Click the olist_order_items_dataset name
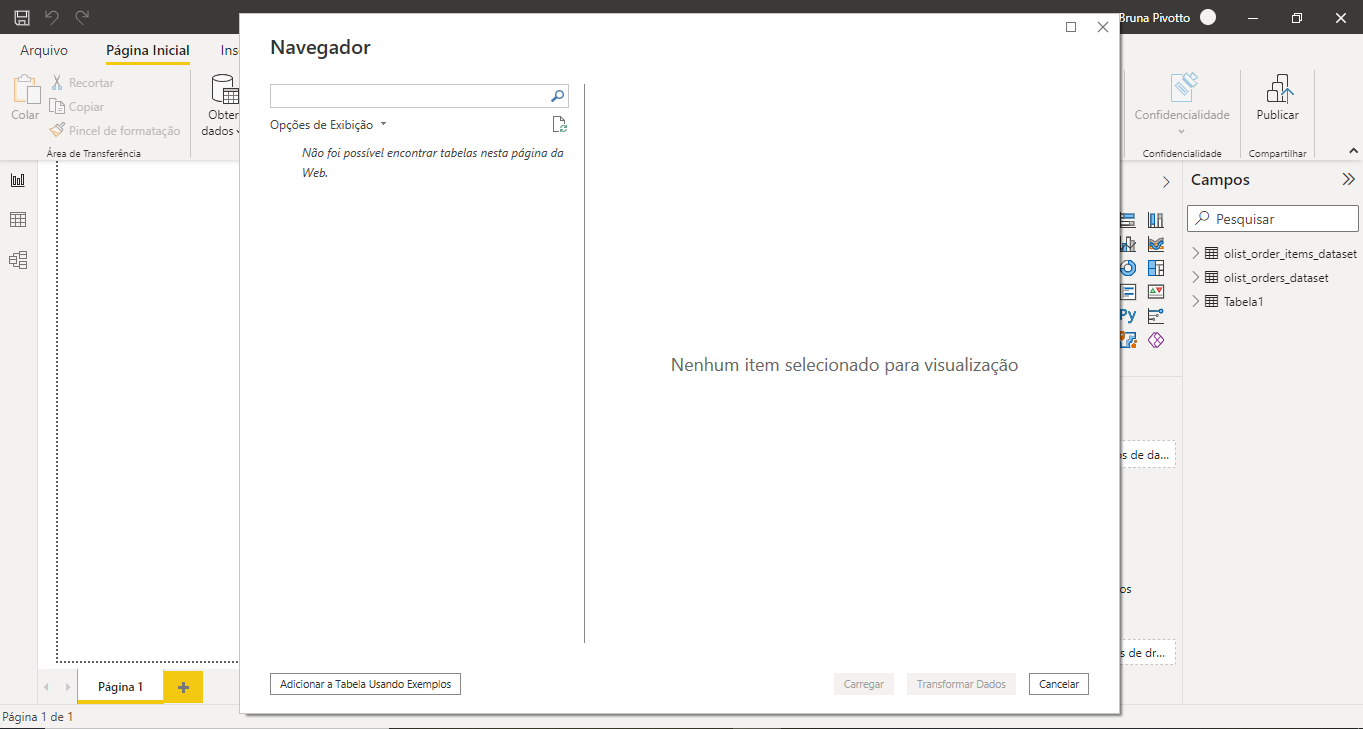Image resolution: width=1363 pixels, height=729 pixels. point(1291,254)
